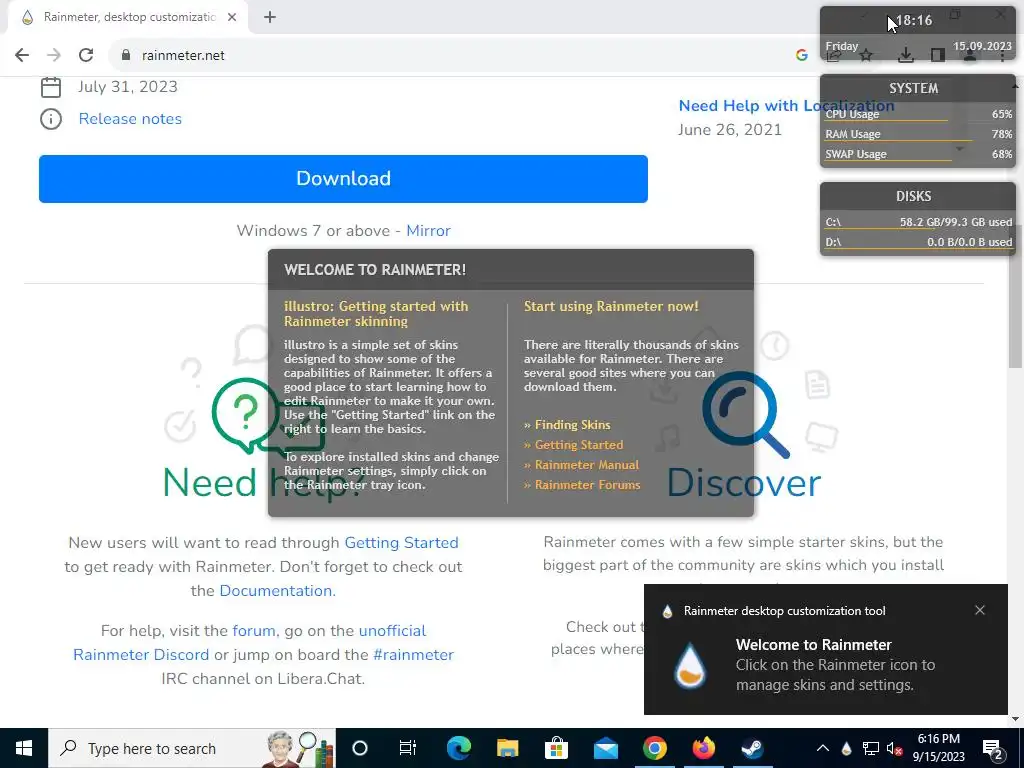
Task: Launch Microsoft Edge from taskbar
Action: (x=458, y=748)
